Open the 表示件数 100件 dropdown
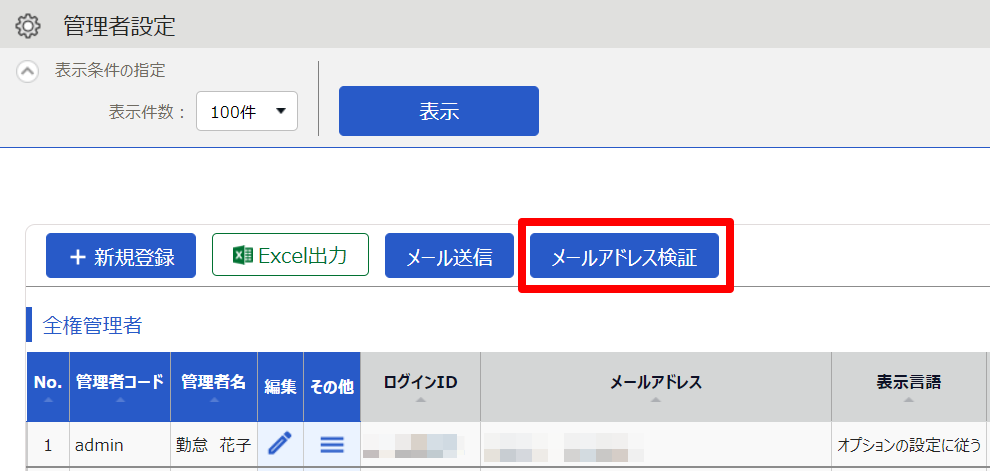990x471 pixels. [247, 112]
